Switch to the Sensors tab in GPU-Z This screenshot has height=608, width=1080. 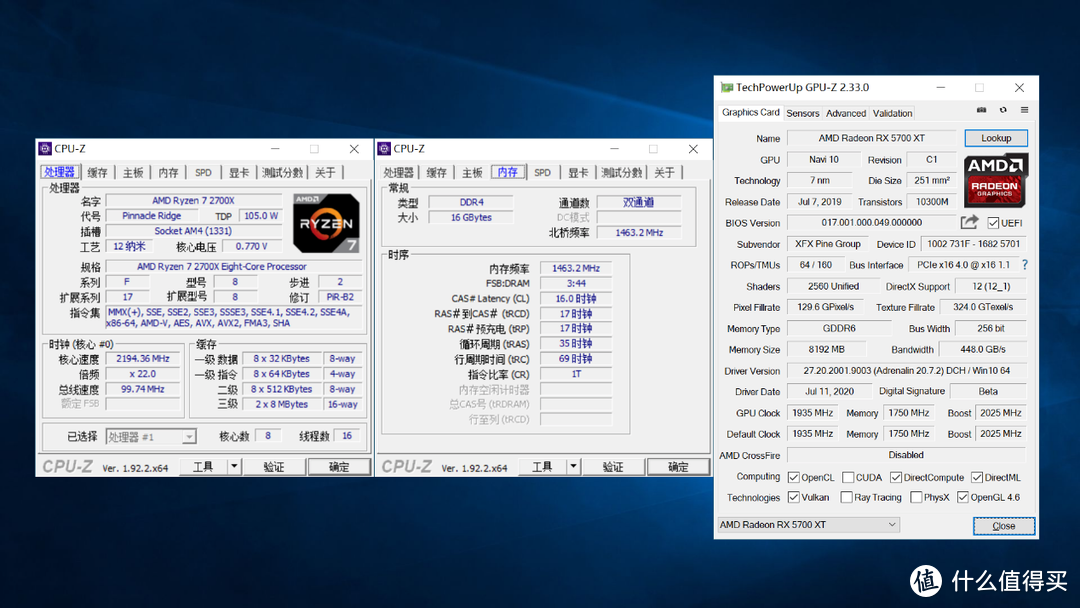(x=802, y=114)
